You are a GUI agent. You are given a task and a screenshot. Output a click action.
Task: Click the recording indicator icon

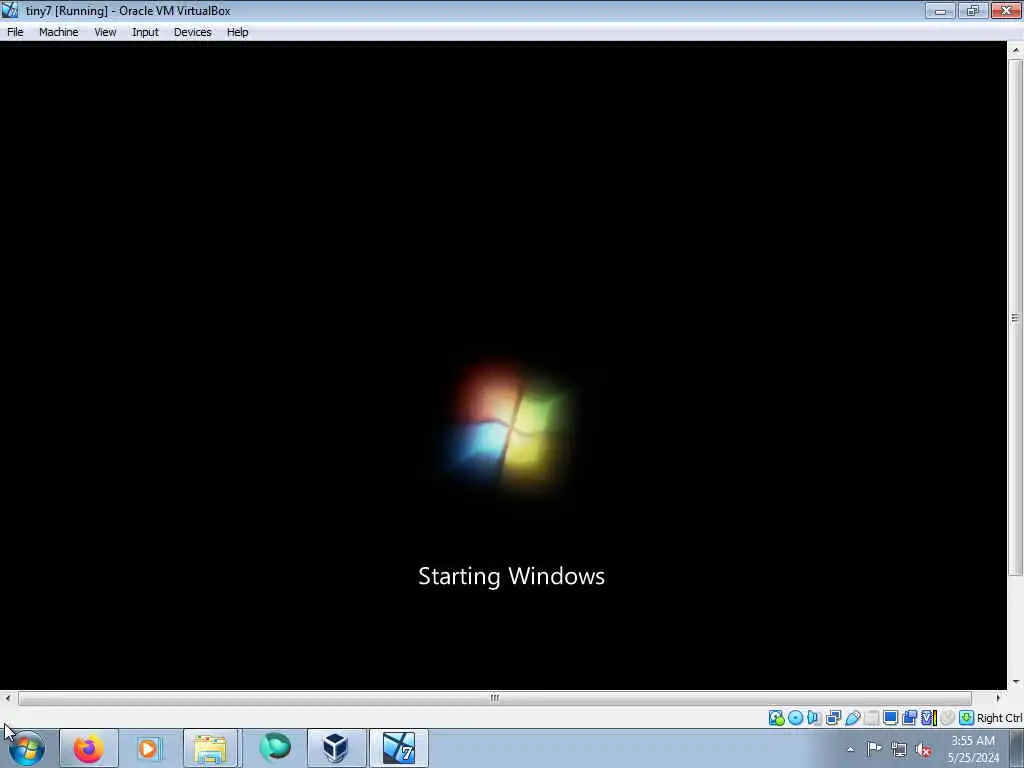coord(909,718)
